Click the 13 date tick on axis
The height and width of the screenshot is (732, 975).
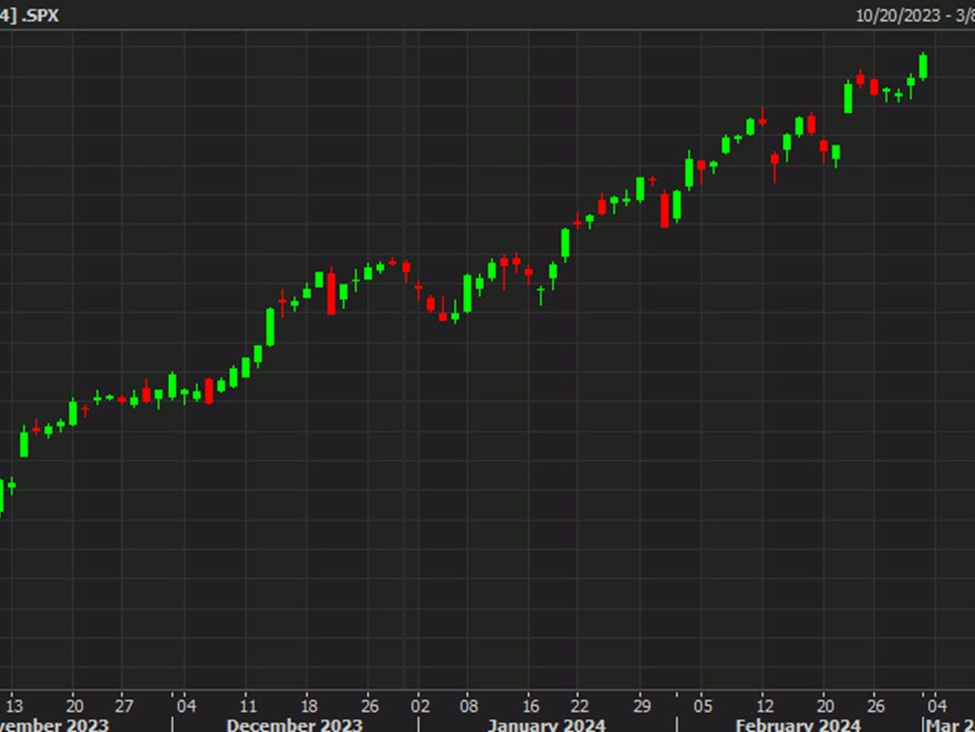16,702
